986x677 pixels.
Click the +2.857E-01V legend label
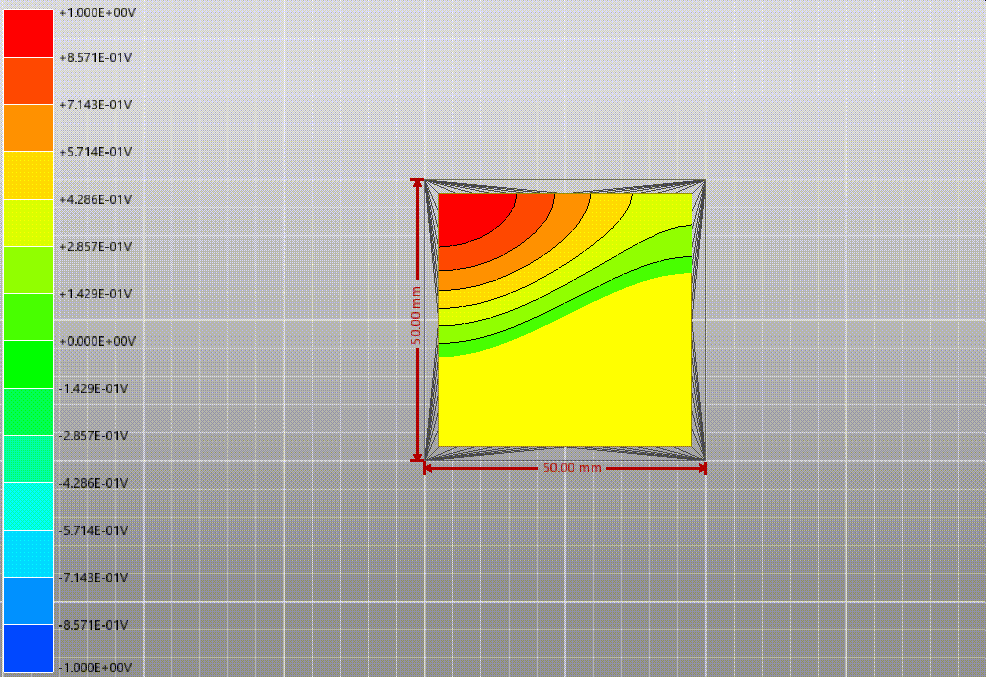(x=96, y=246)
